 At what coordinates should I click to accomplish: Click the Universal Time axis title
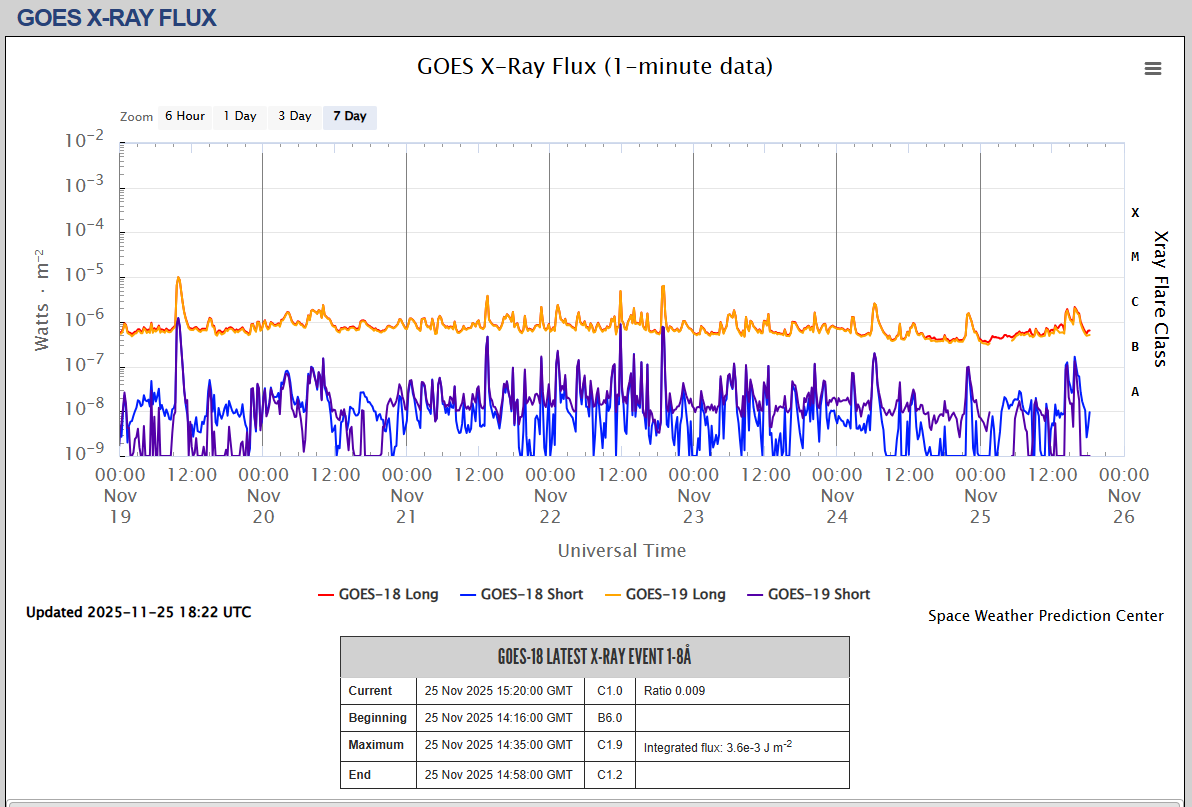click(x=622, y=550)
